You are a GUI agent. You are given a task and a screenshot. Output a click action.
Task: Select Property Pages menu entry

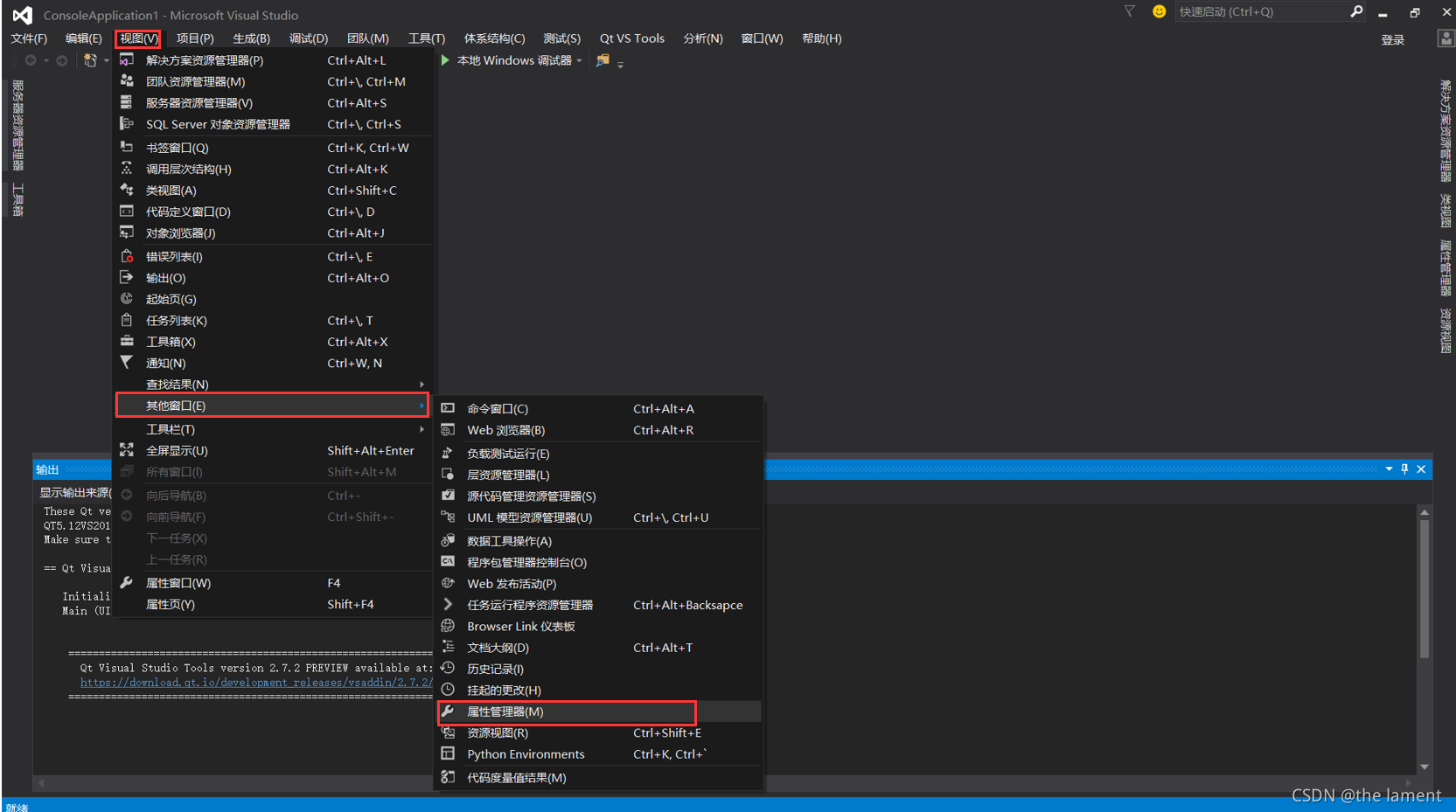click(x=273, y=604)
